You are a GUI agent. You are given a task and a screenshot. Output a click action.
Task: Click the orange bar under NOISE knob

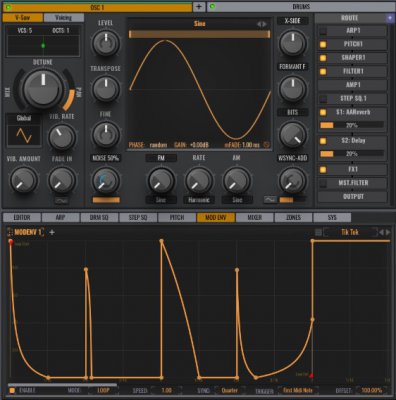click(x=106, y=200)
